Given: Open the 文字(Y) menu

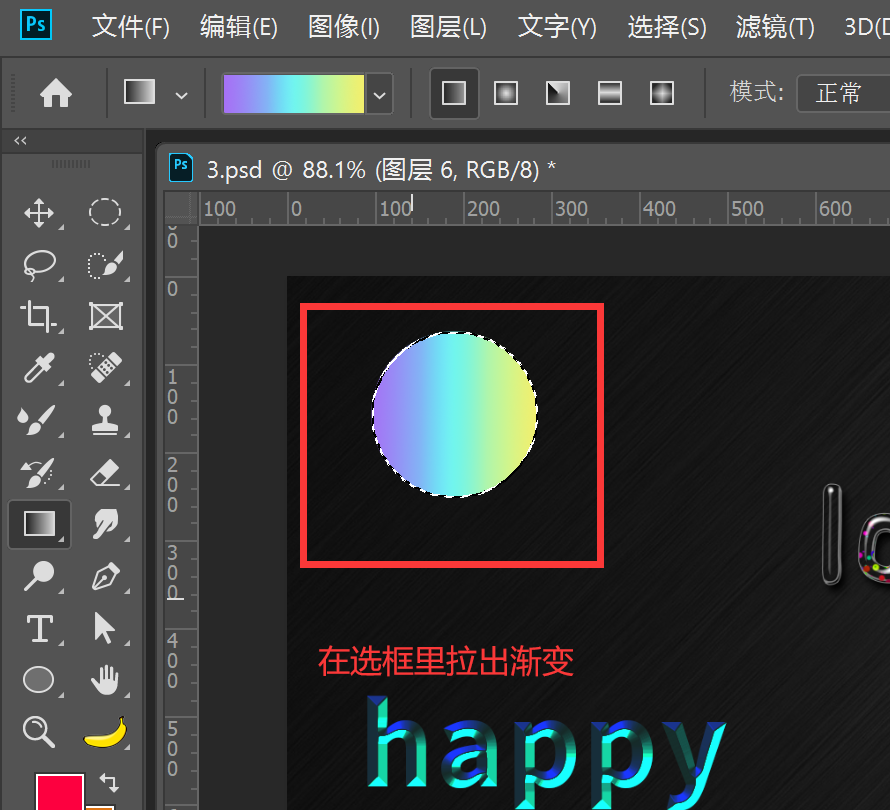Looking at the screenshot, I should pos(557,27).
